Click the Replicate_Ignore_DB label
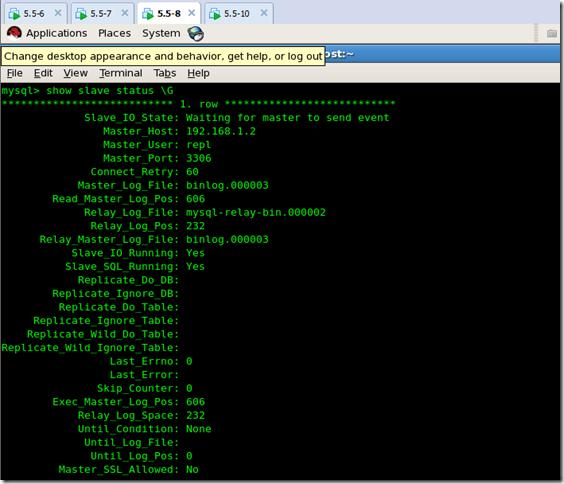Image resolution: width=564 pixels, height=484 pixels. click(x=115, y=293)
